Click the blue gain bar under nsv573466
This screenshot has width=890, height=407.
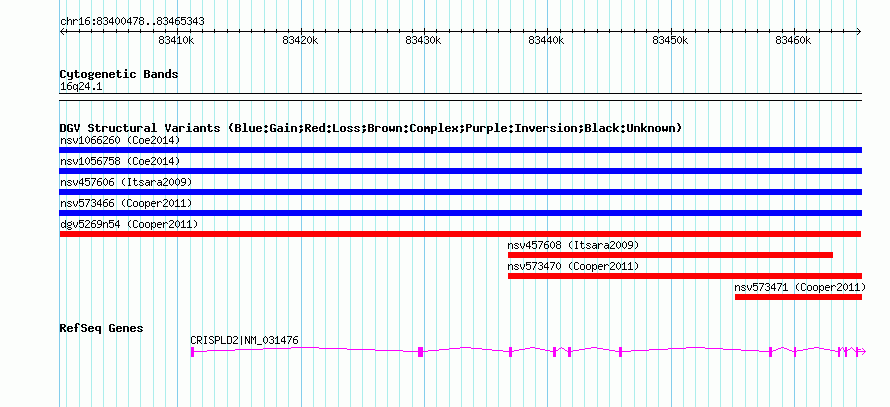click(461, 213)
